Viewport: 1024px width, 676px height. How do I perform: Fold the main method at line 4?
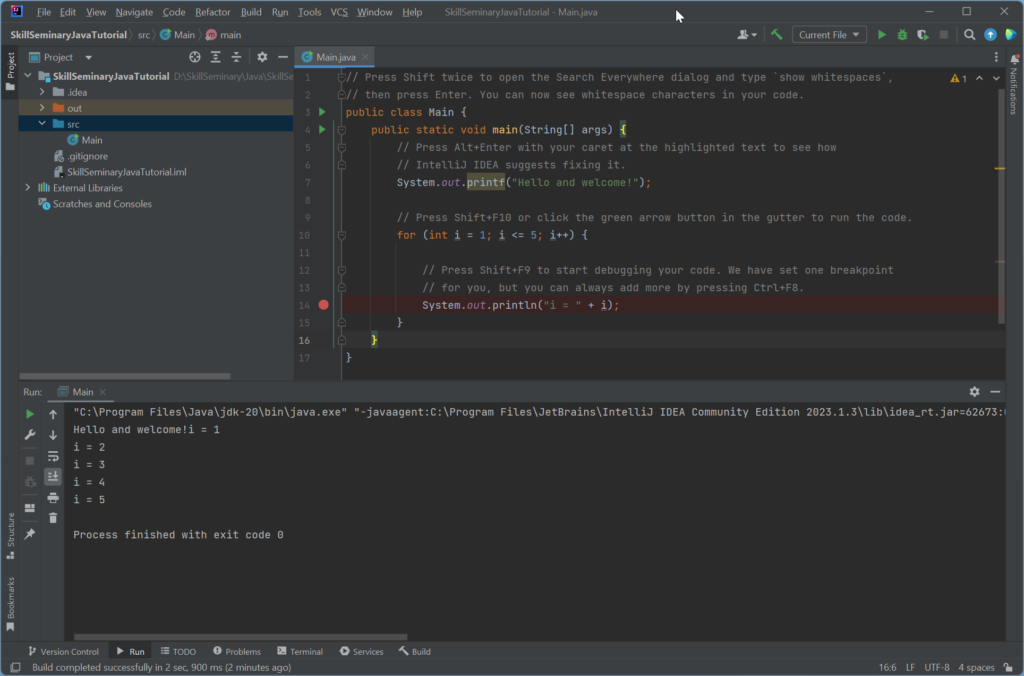pos(341,130)
